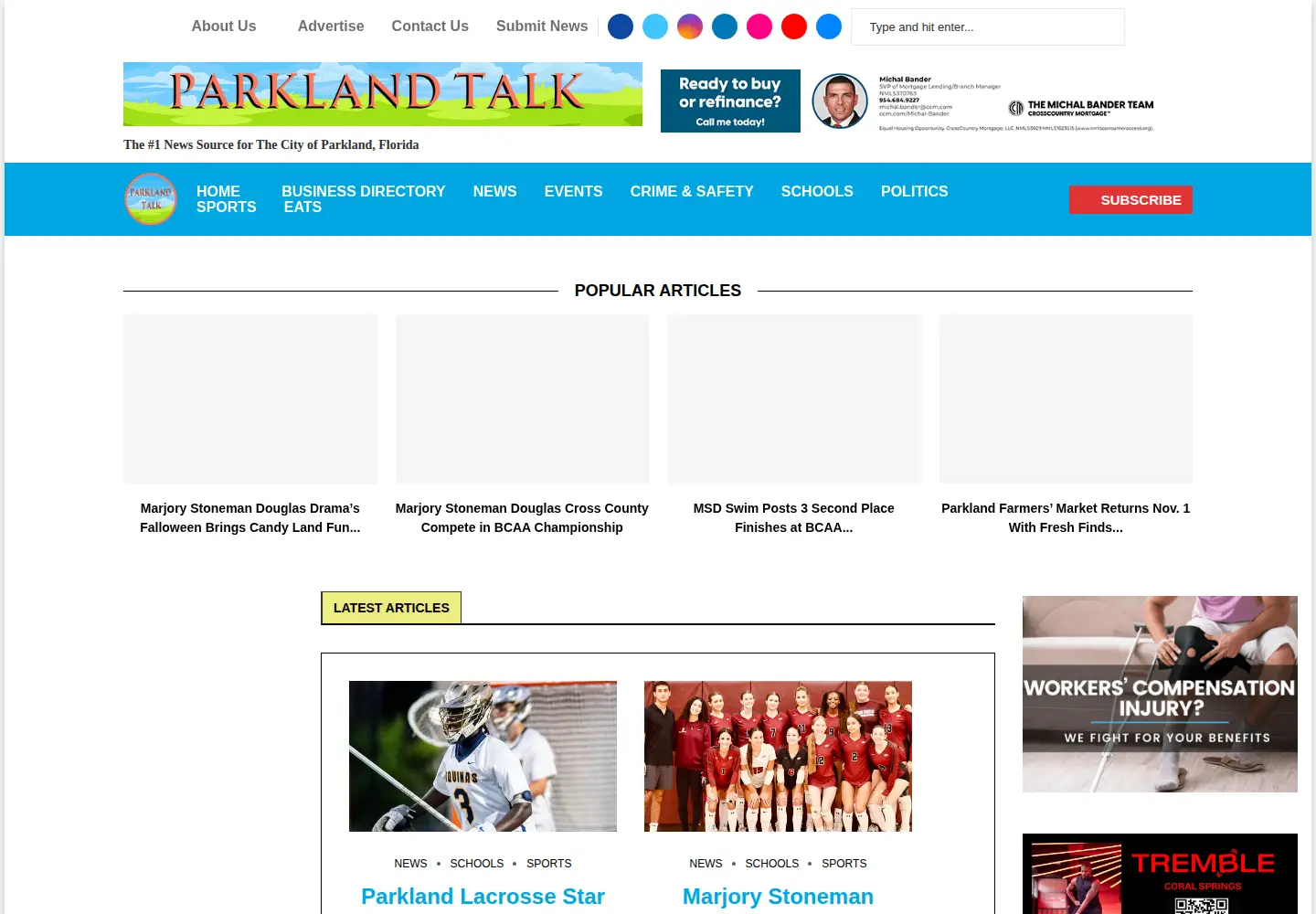This screenshot has width=1316, height=914.
Task: Open the BUSINESS DIRECTORY menu
Action: [x=364, y=191]
